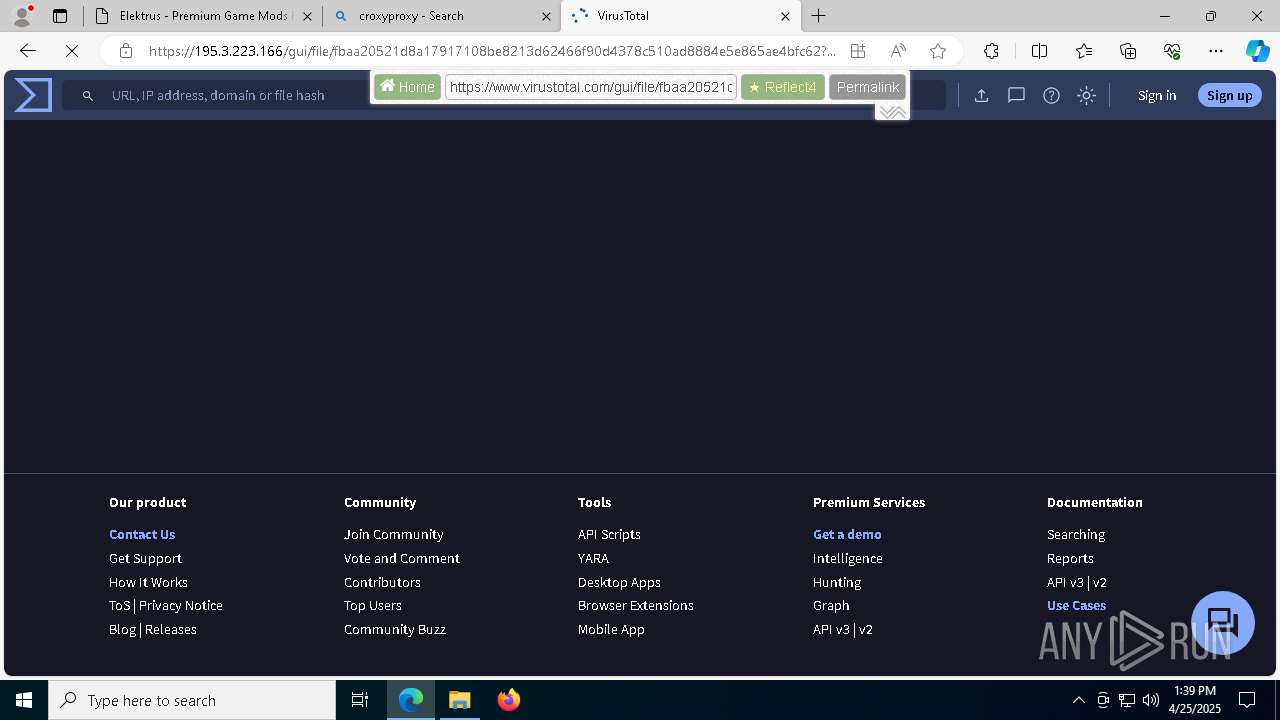Open the Intelligence link
The height and width of the screenshot is (720, 1280).
pos(848,558)
